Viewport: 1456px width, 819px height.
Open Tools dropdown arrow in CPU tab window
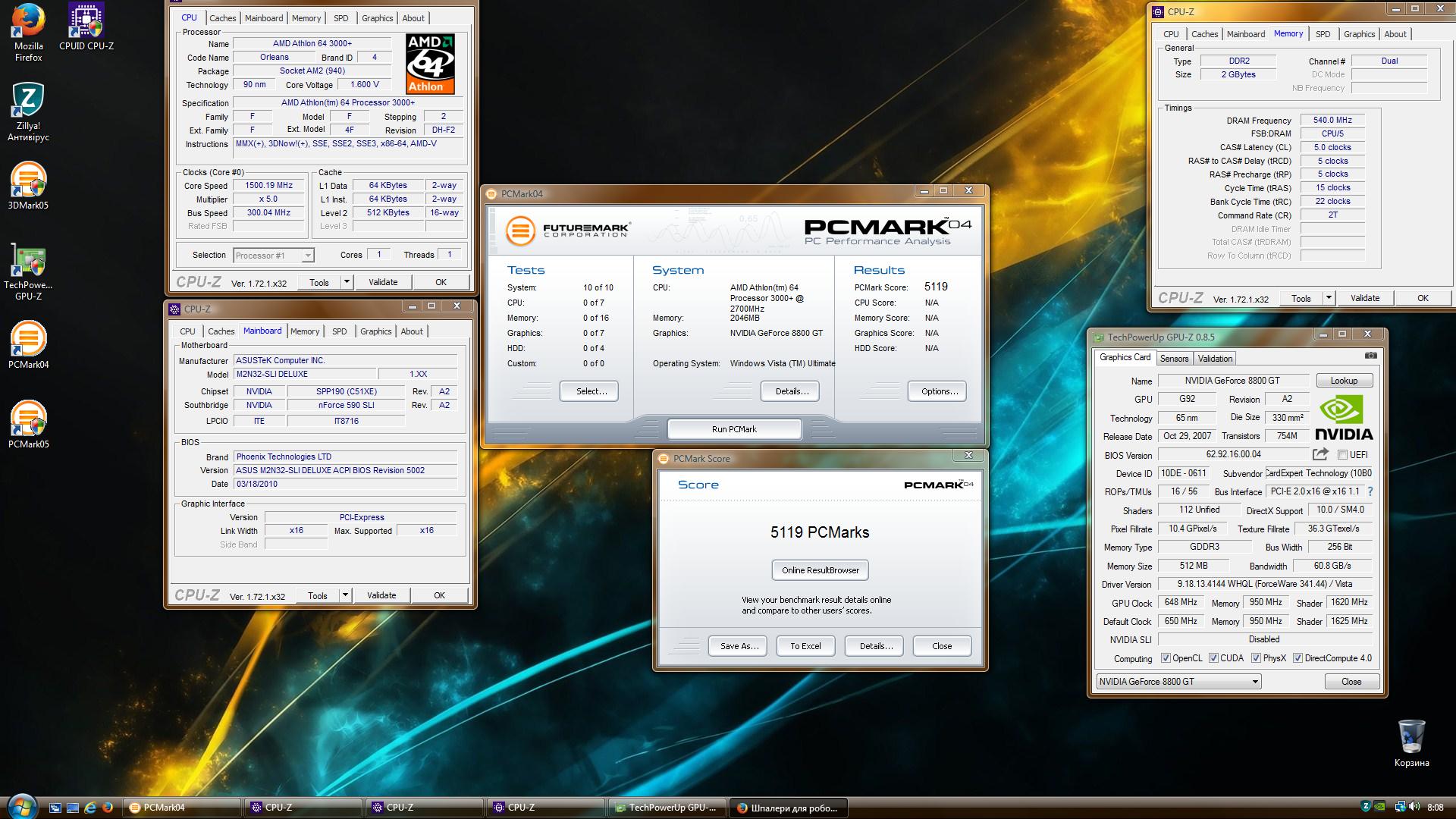[347, 282]
